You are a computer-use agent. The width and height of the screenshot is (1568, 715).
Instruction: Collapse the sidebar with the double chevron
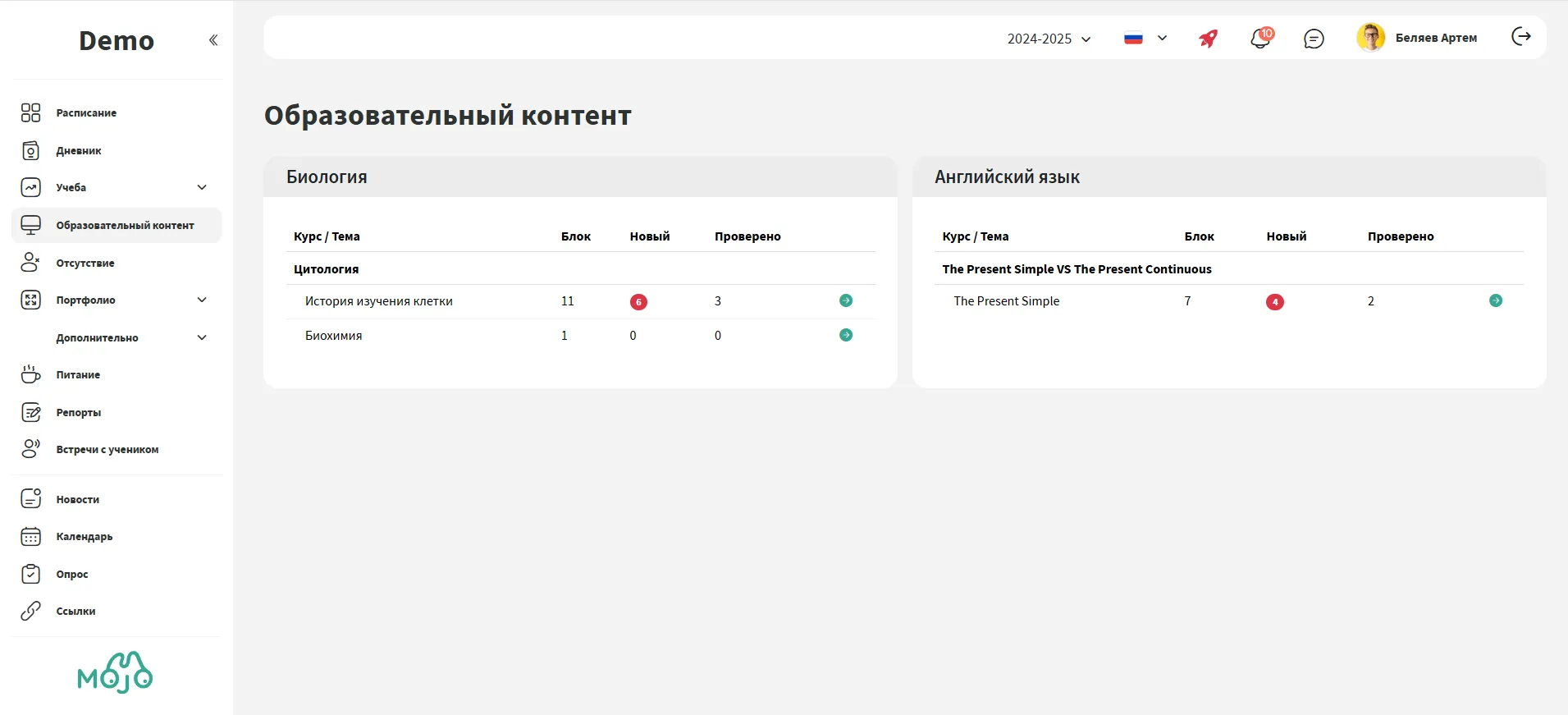pos(213,40)
